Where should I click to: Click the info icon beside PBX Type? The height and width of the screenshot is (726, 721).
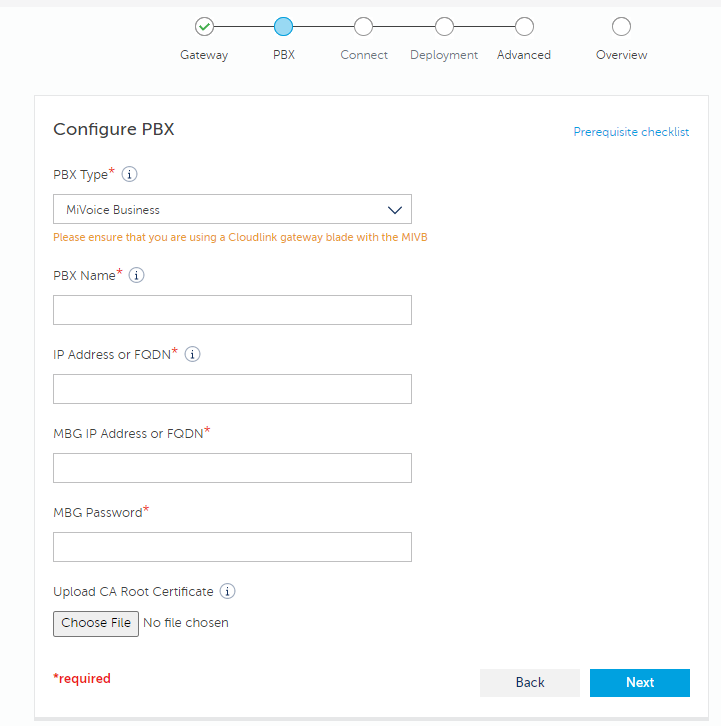click(129, 175)
